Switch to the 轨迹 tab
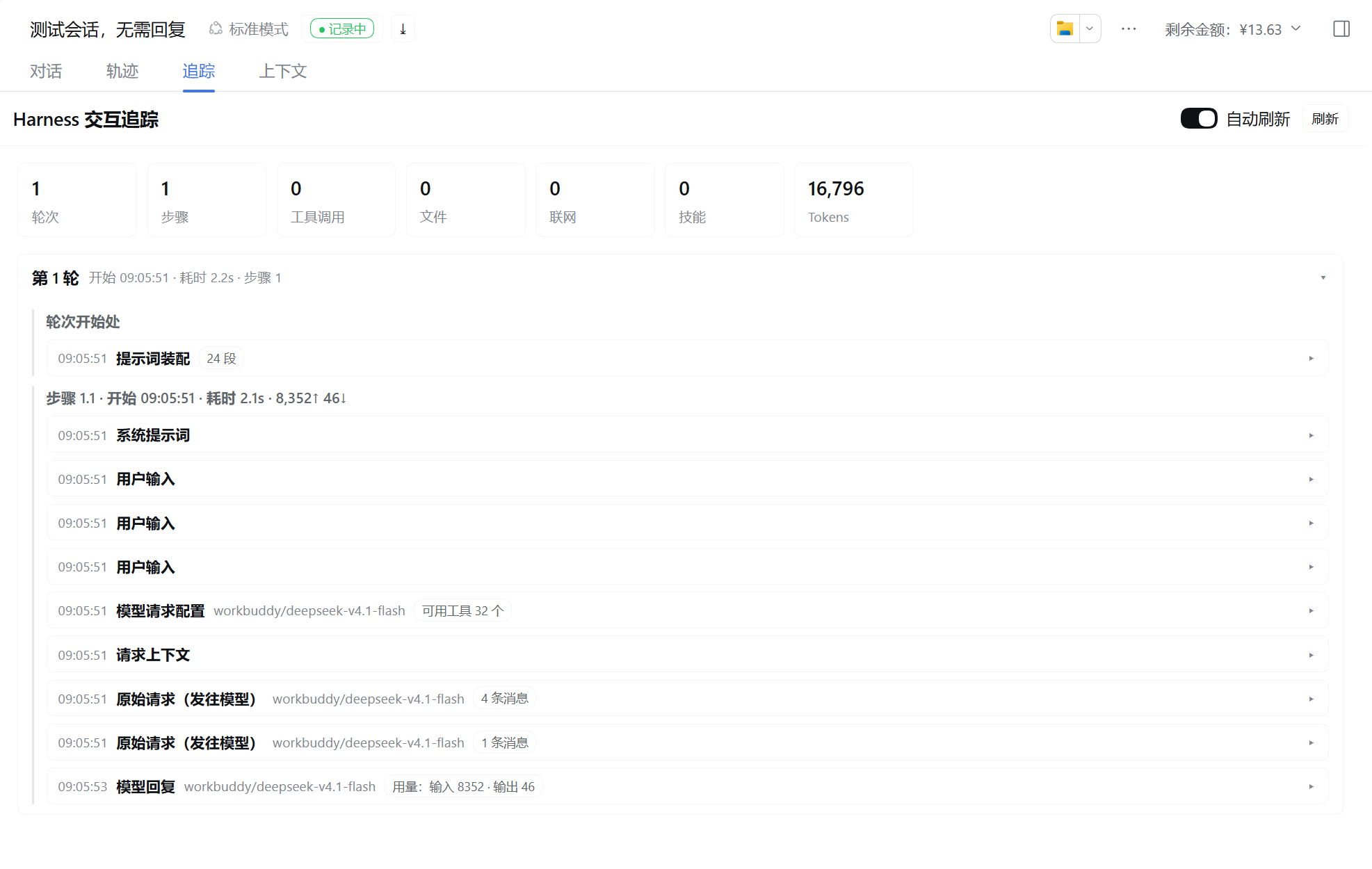Viewport: 1372px width, 869px height. 122,71
